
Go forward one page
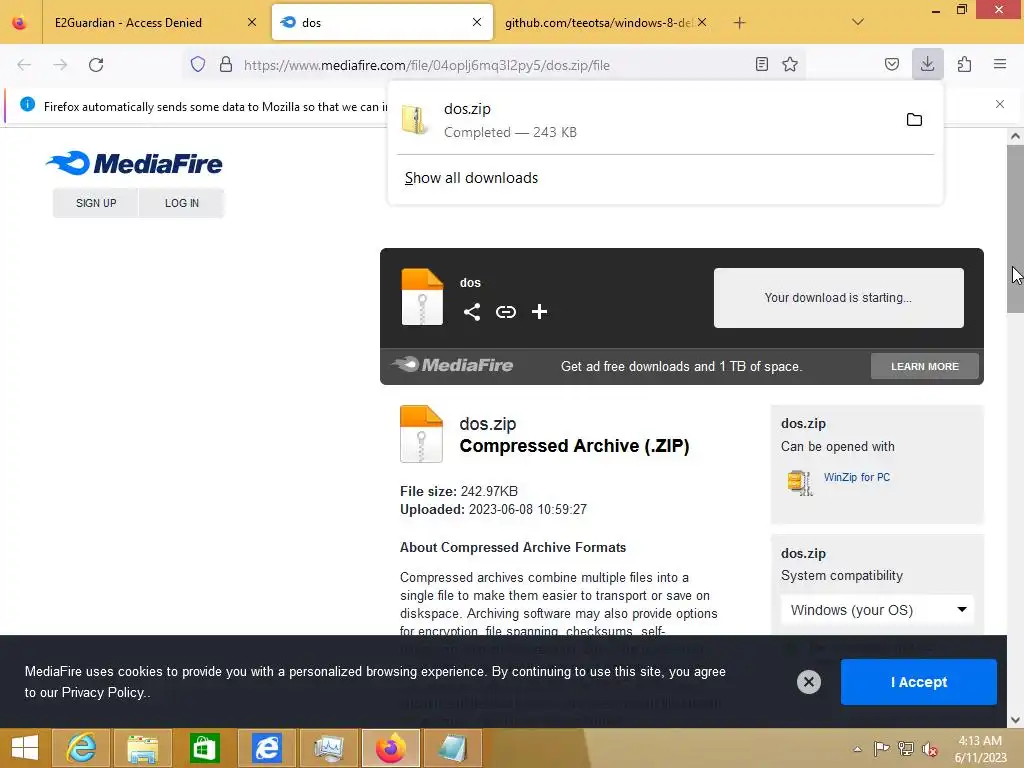60,65
